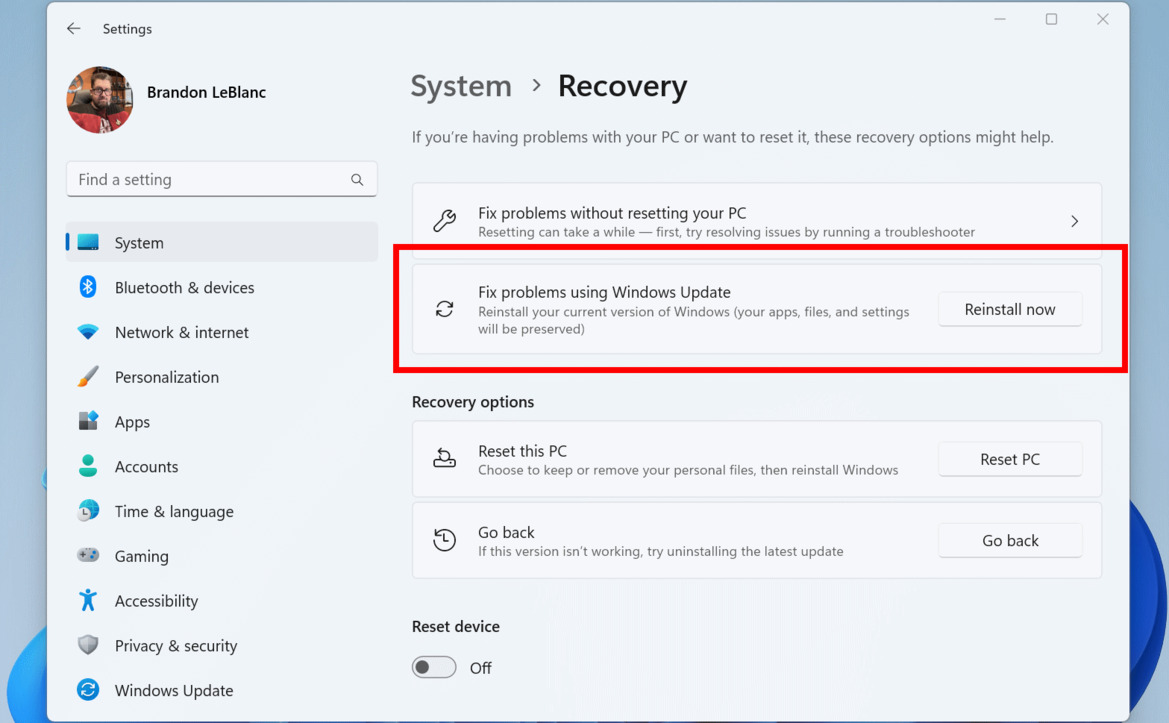Click the Reset this PC icon

pyautogui.click(x=444, y=458)
